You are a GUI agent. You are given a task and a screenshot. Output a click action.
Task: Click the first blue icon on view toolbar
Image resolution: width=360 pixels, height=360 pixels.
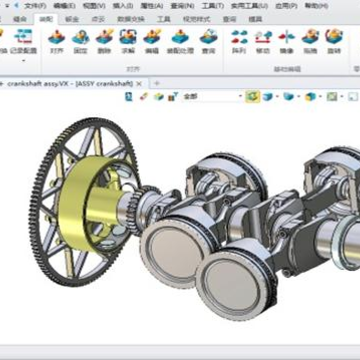point(129,97)
